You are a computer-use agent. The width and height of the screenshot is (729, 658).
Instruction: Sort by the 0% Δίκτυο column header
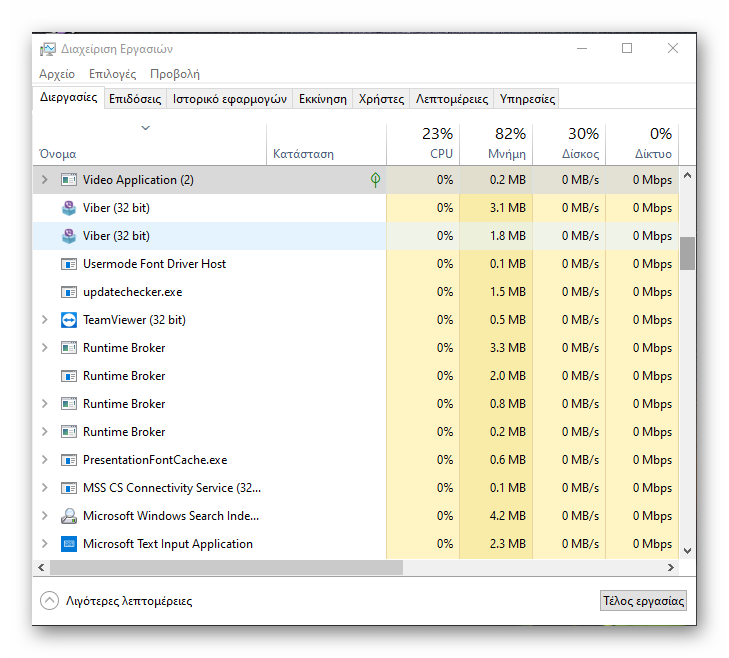coord(642,144)
